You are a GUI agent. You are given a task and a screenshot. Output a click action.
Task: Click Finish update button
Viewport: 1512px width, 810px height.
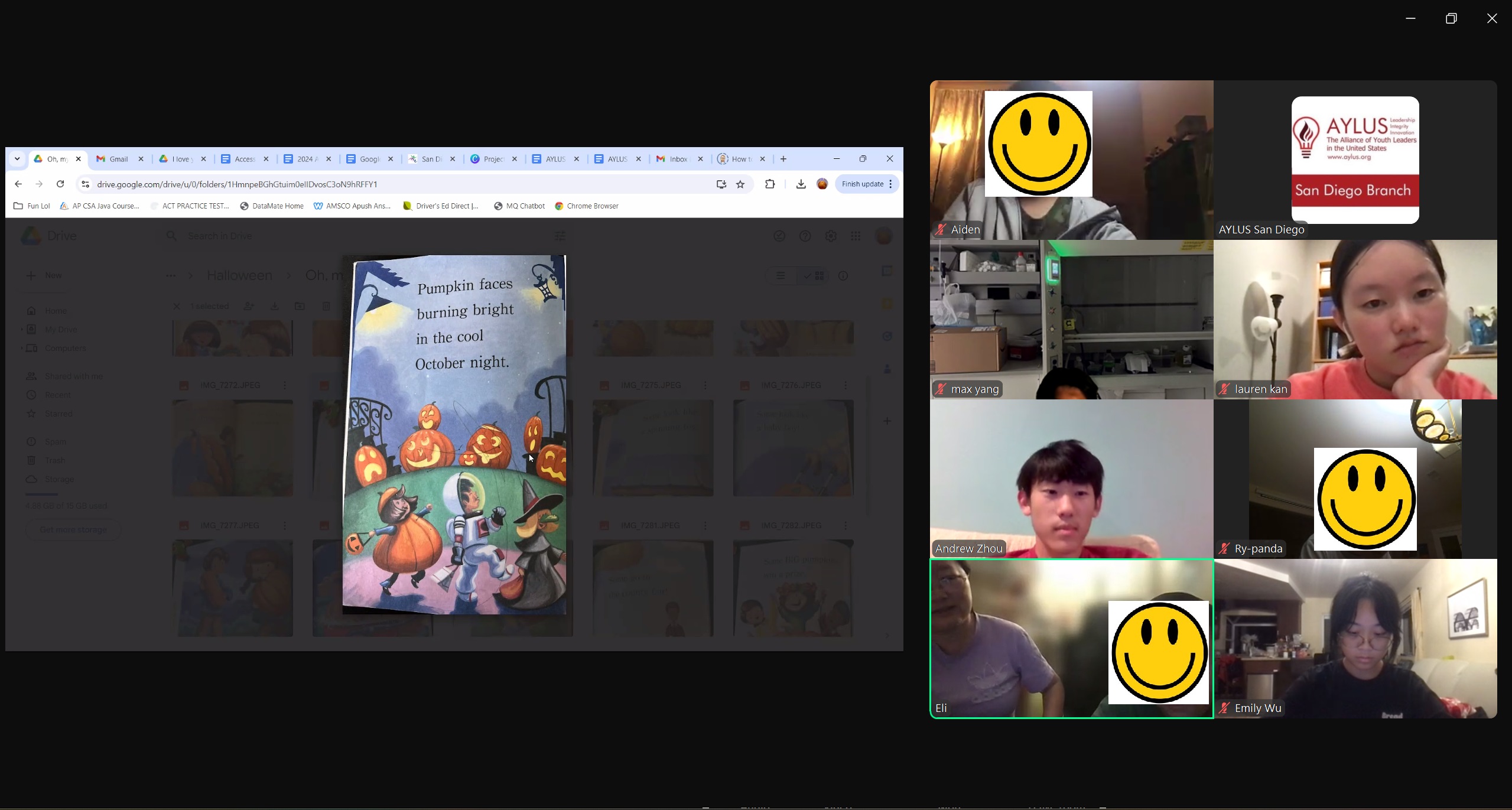[867, 184]
